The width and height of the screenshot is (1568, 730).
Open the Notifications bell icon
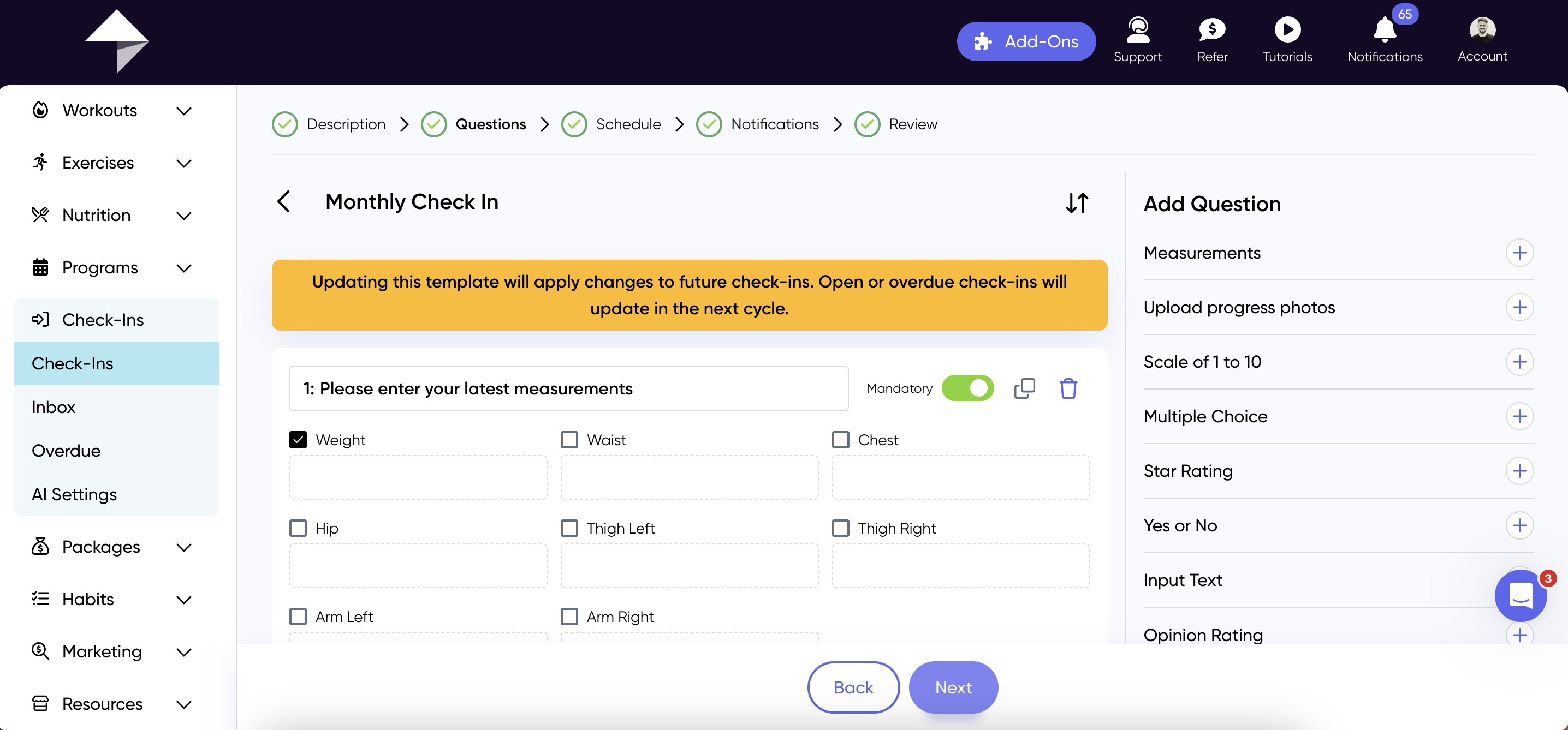[1384, 29]
